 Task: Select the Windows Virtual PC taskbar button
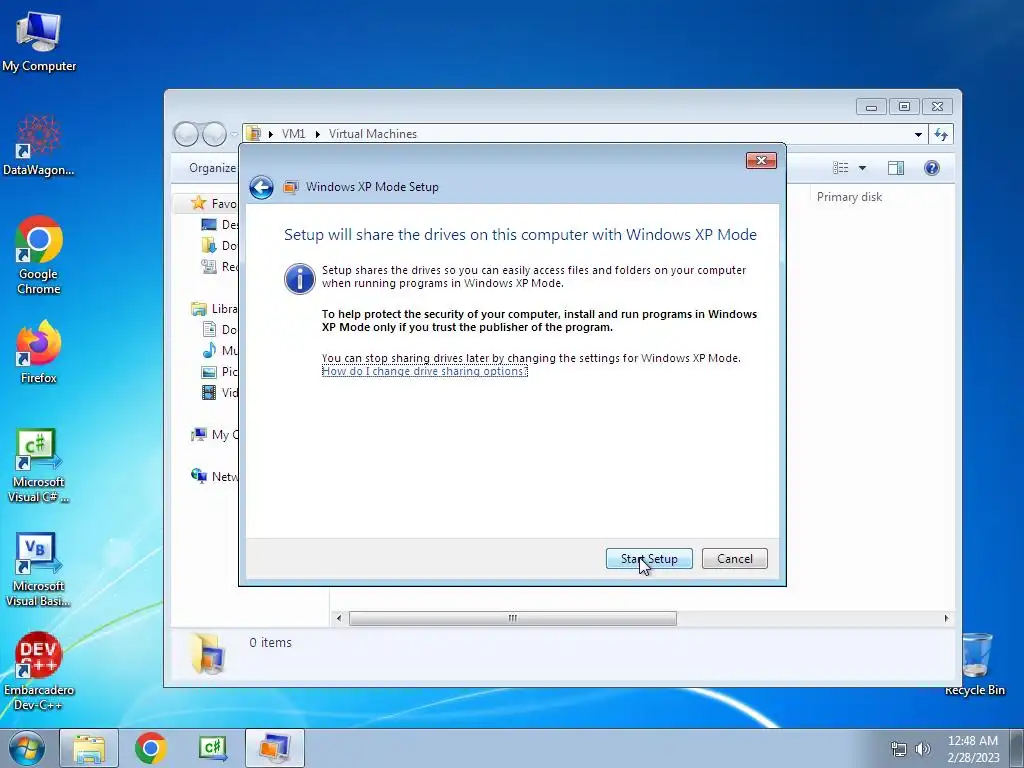coord(275,748)
